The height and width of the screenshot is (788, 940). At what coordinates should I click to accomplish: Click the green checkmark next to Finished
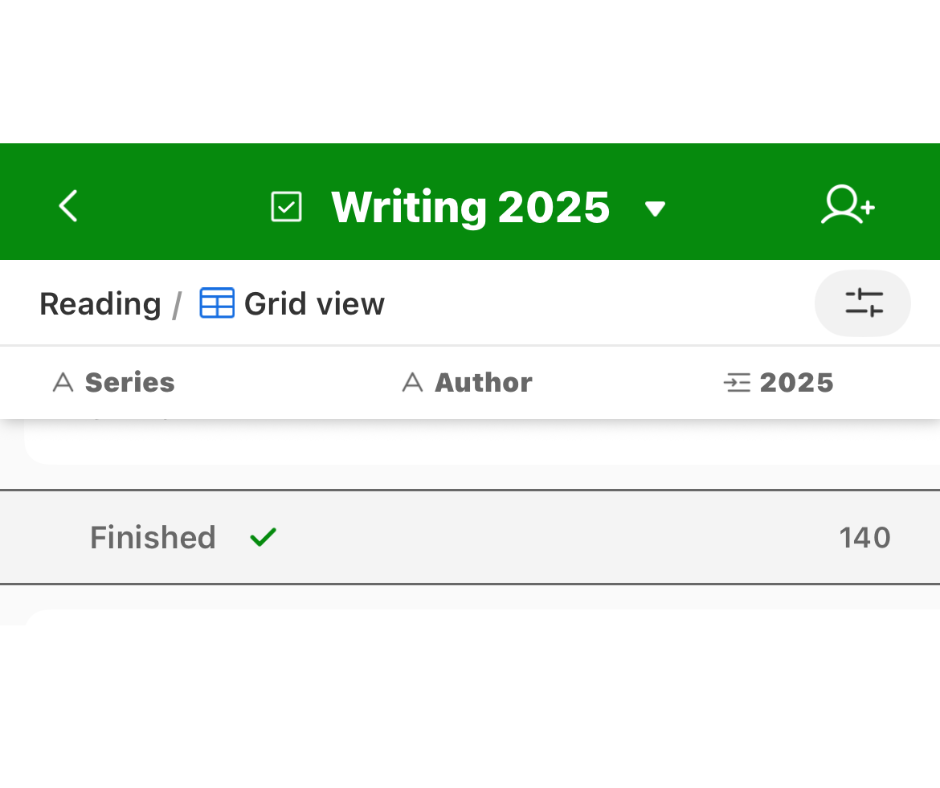[x=263, y=538]
